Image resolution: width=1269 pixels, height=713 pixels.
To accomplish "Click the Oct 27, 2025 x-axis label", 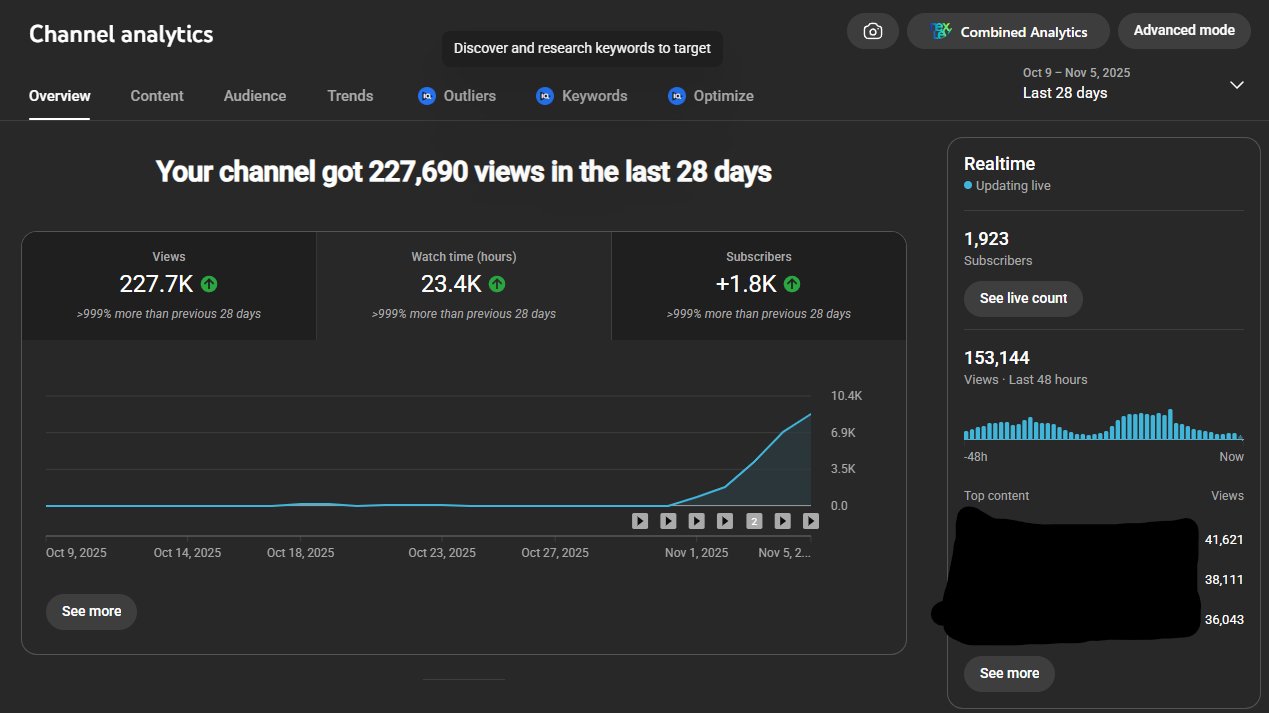I will pos(555,553).
